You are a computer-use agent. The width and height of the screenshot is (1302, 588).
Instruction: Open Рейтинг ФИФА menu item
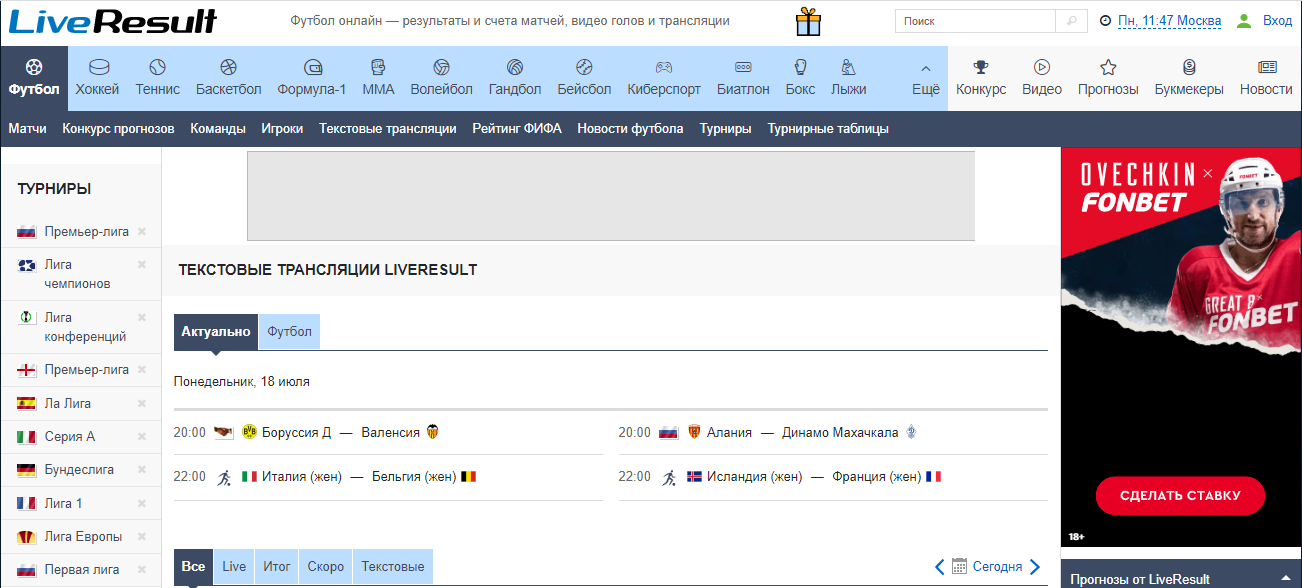click(x=517, y=129)
